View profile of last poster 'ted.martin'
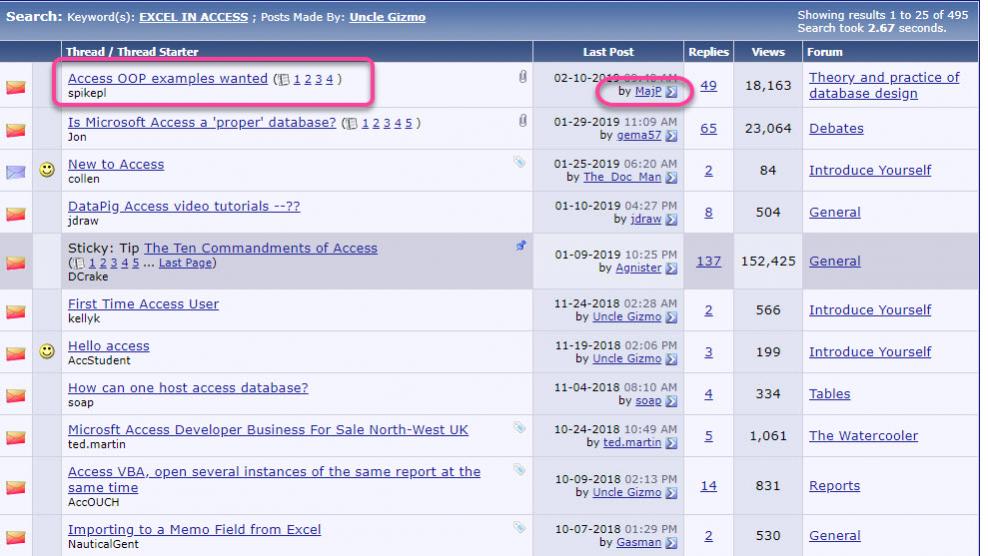988x556 pixels. tap(632, 443)
